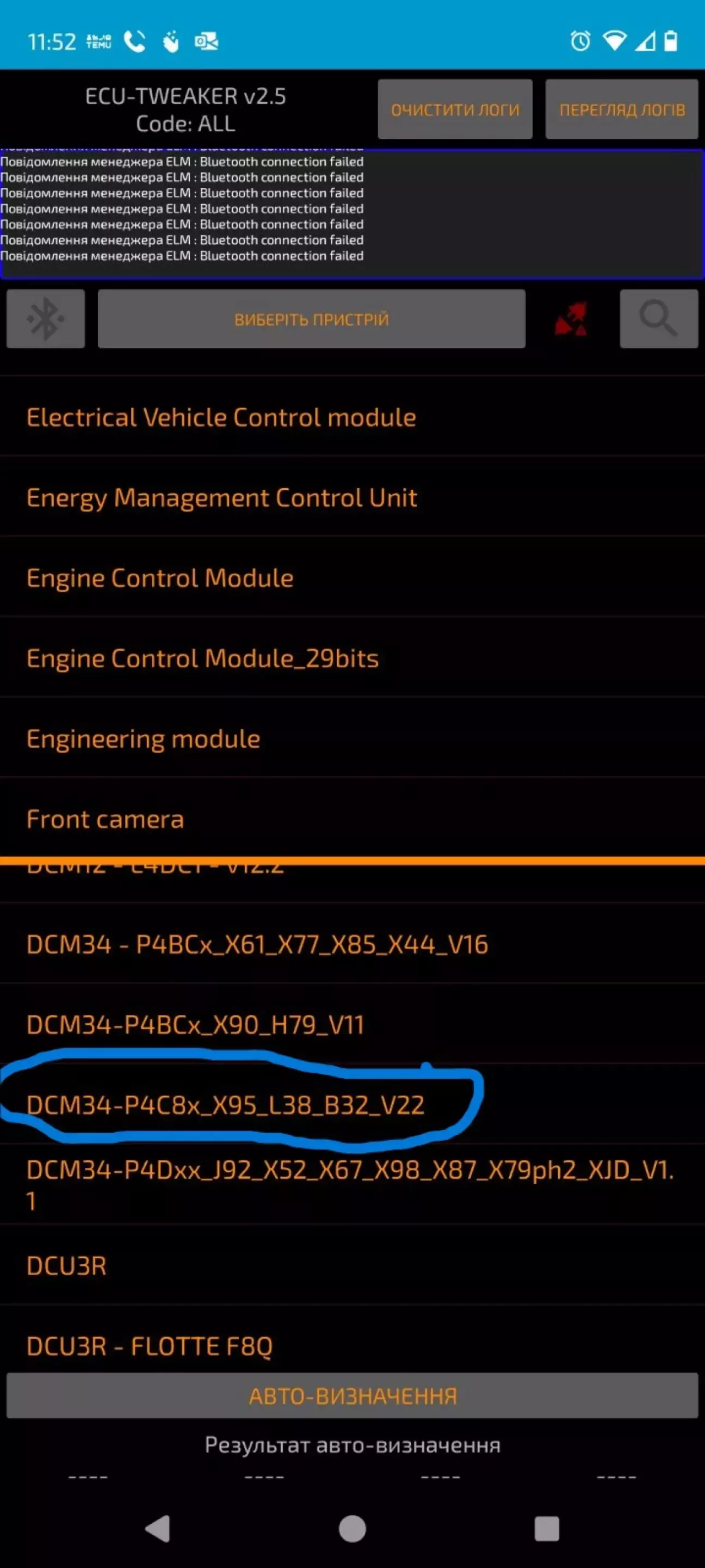Choose DCU3R - FLOTTE F8Q entry
This screenshot has height=1568, width=705.
(x=352, y=1346)
